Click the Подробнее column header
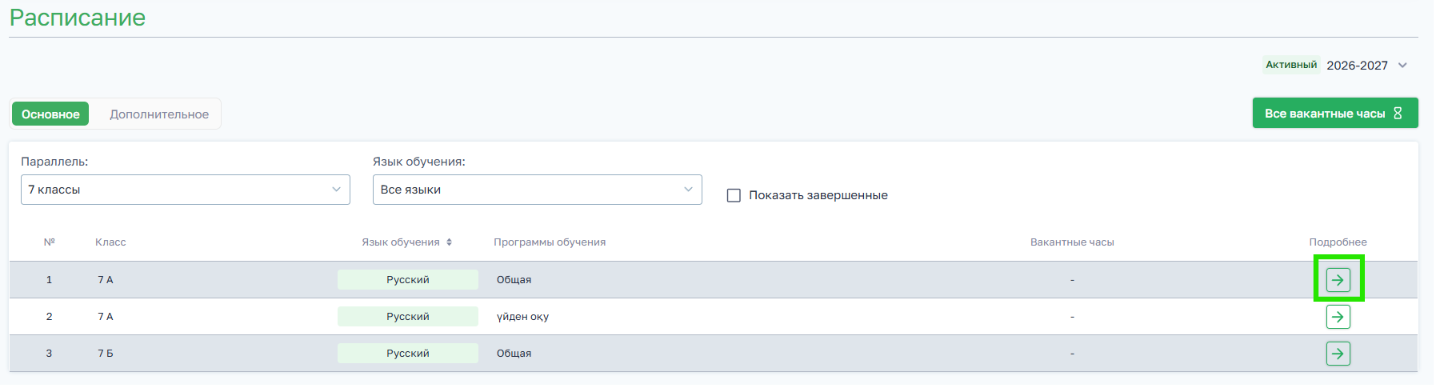Screen dimensions: 1434x385 (x=1338, y=242)
